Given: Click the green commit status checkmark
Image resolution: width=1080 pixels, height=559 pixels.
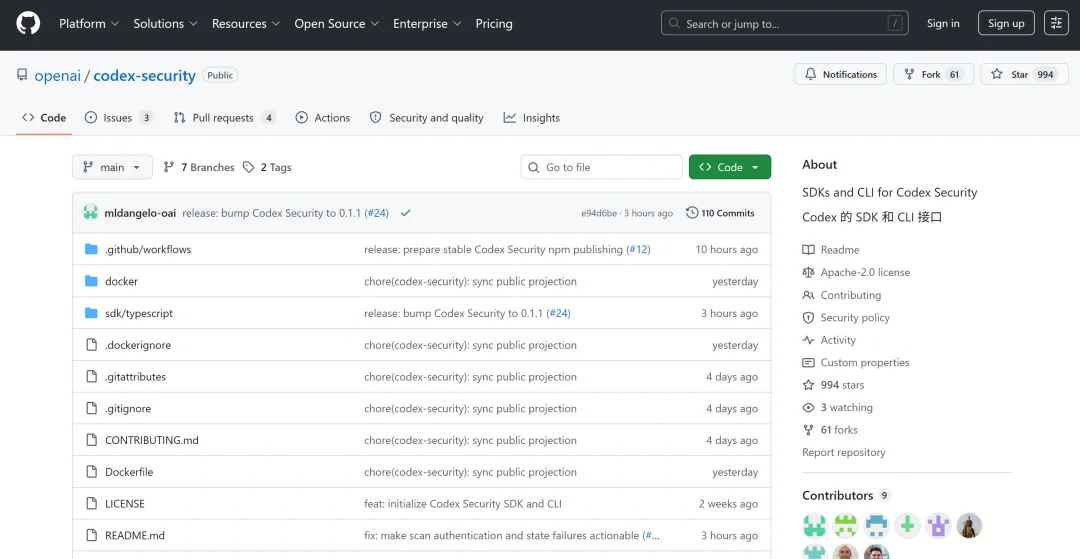Looking at the screenshot, I should point(406,213).
